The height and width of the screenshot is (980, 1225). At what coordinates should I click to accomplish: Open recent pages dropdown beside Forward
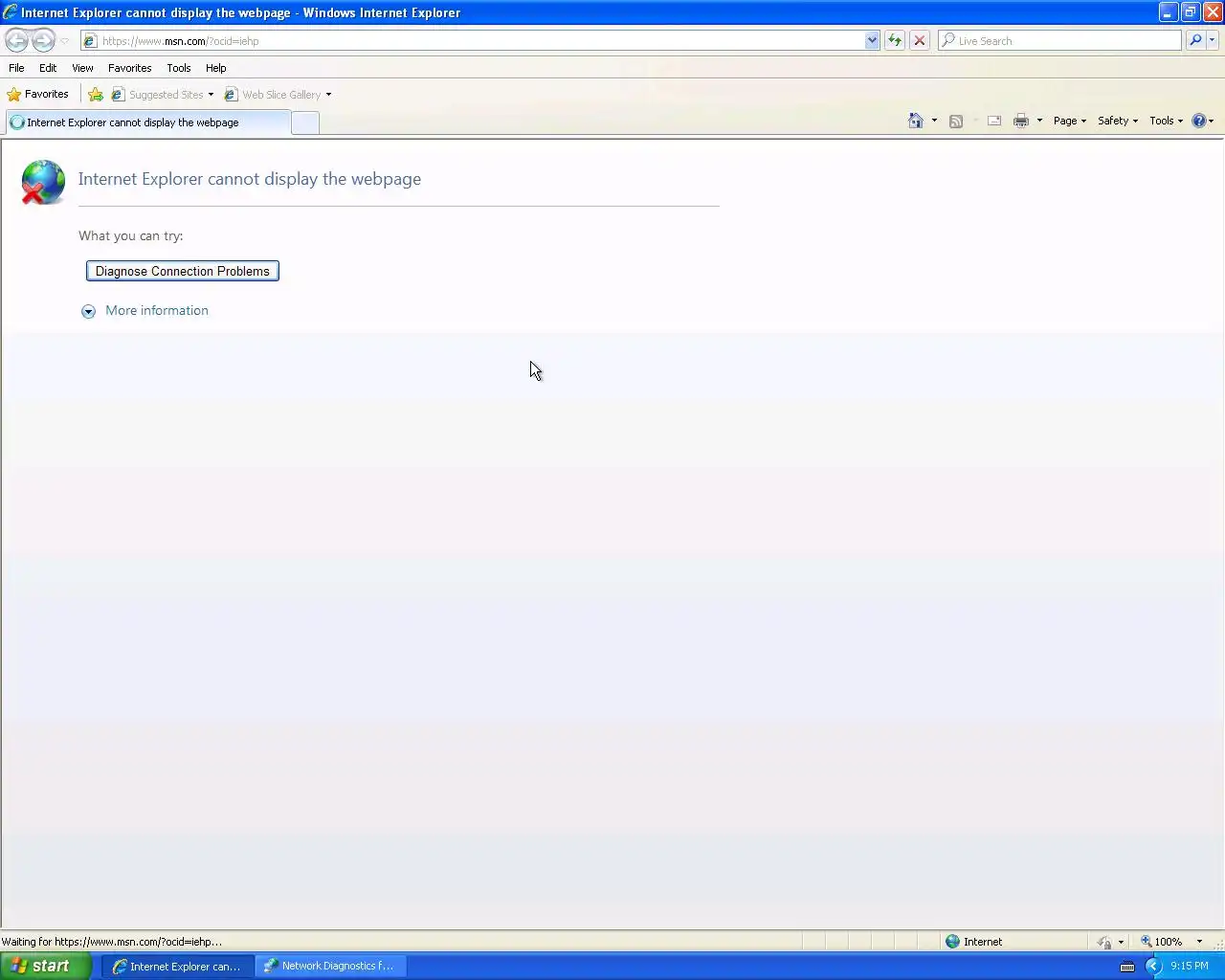tap(64, 41)
